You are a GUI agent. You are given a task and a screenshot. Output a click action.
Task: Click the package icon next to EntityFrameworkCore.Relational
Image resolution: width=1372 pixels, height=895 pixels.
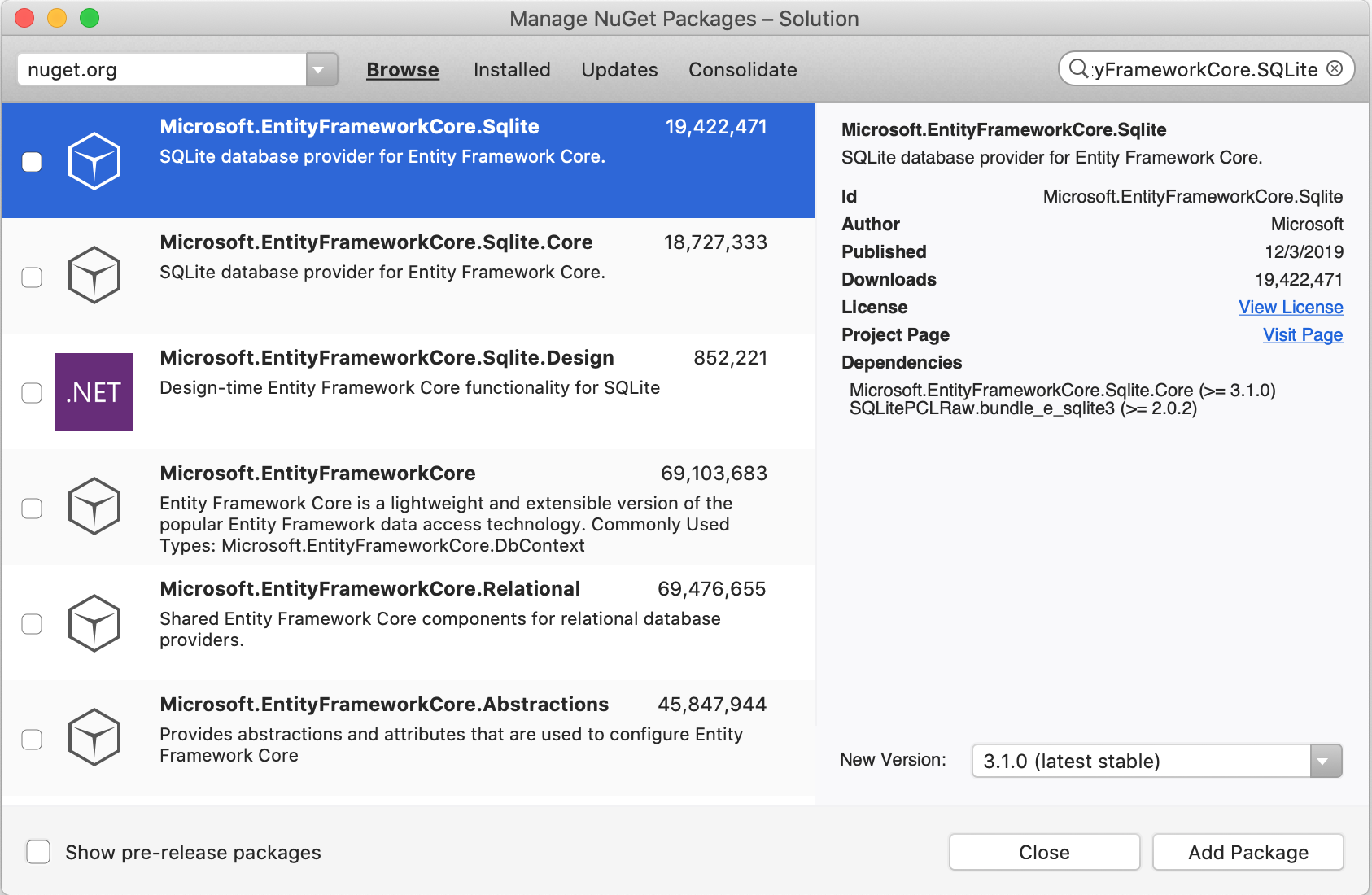[94, 622]
